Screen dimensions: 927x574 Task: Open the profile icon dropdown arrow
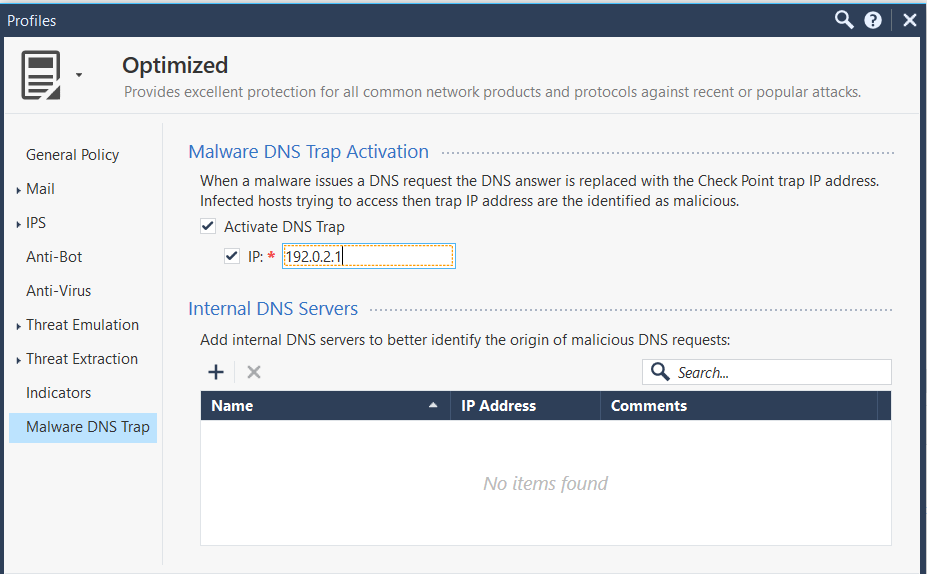[79, 75]
